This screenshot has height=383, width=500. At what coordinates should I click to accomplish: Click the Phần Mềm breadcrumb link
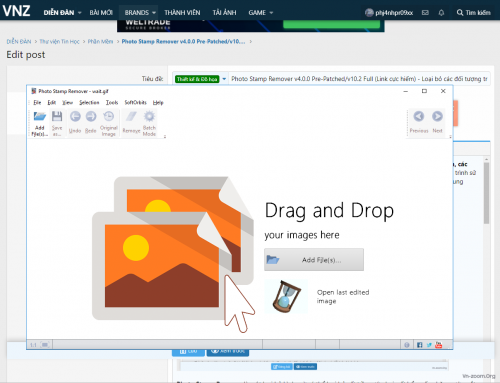click(x=100, y=42)
